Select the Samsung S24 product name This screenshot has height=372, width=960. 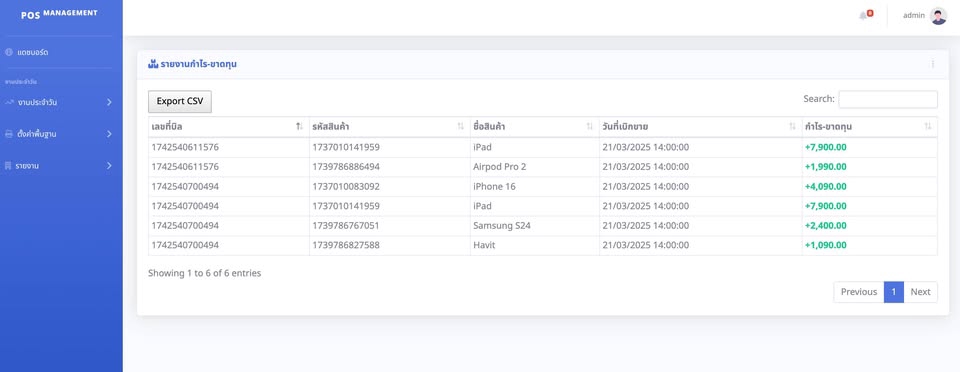(x=501, y=225)
